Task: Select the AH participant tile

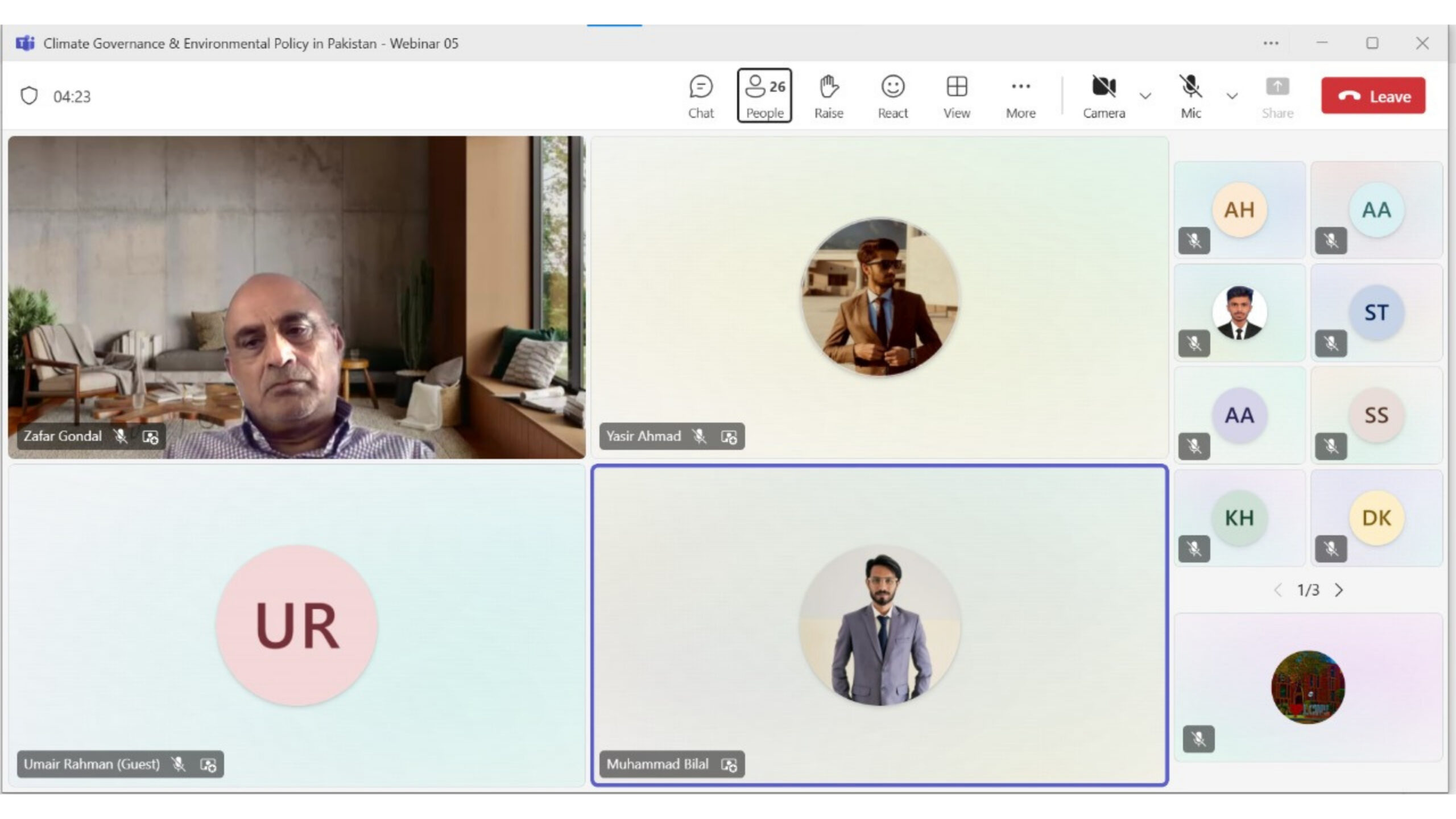Action: pyautogui.click(x=1240, y=210)
